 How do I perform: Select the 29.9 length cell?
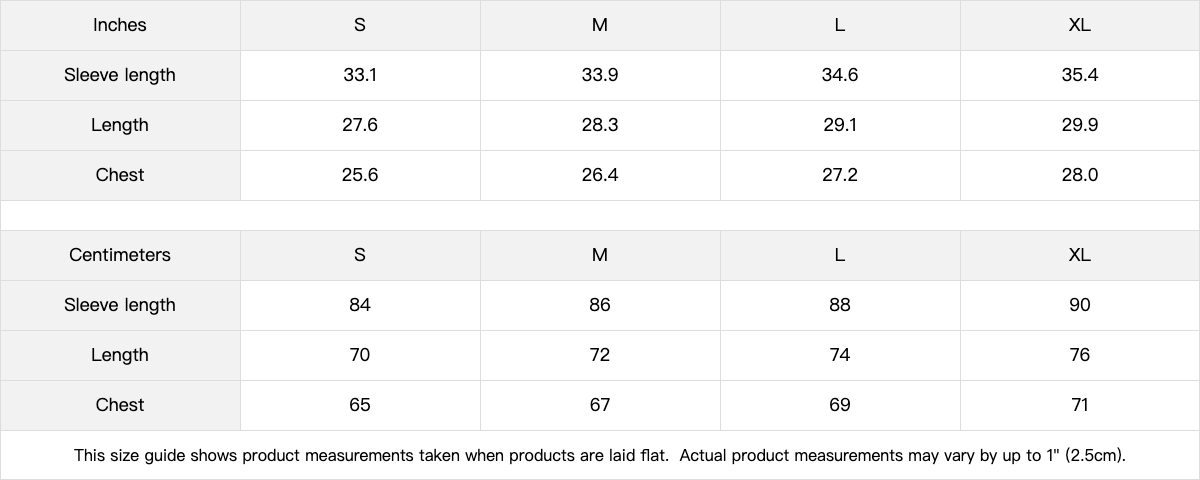coord(1079,125)
